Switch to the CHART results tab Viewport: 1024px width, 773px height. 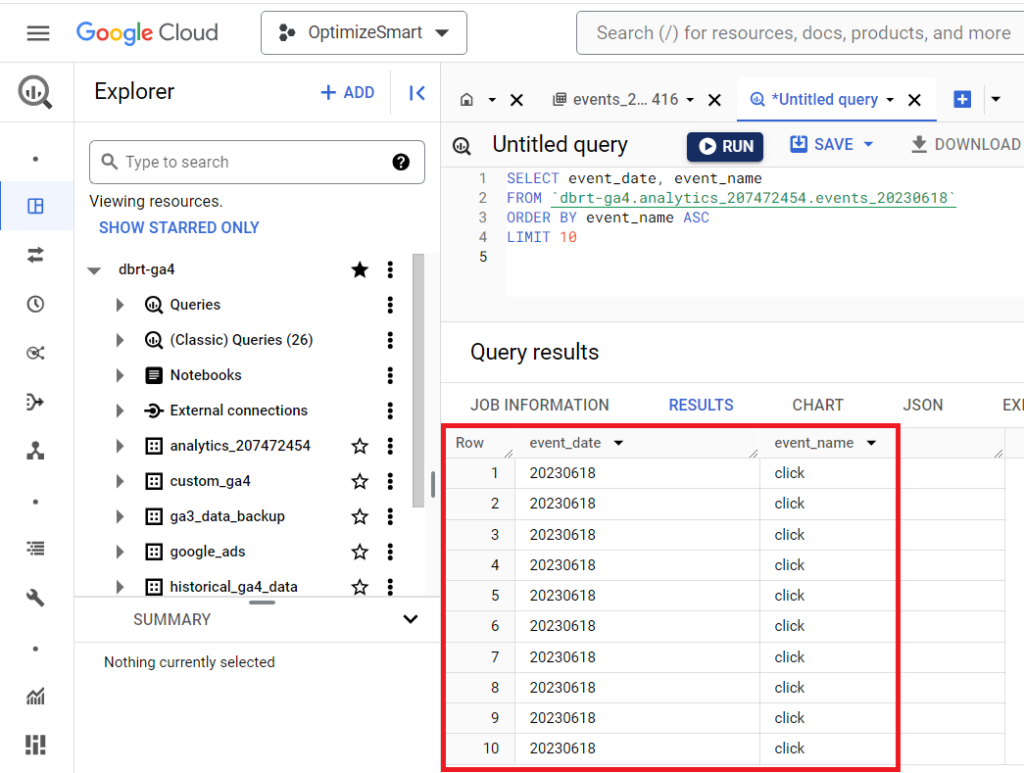coord(818,405)
